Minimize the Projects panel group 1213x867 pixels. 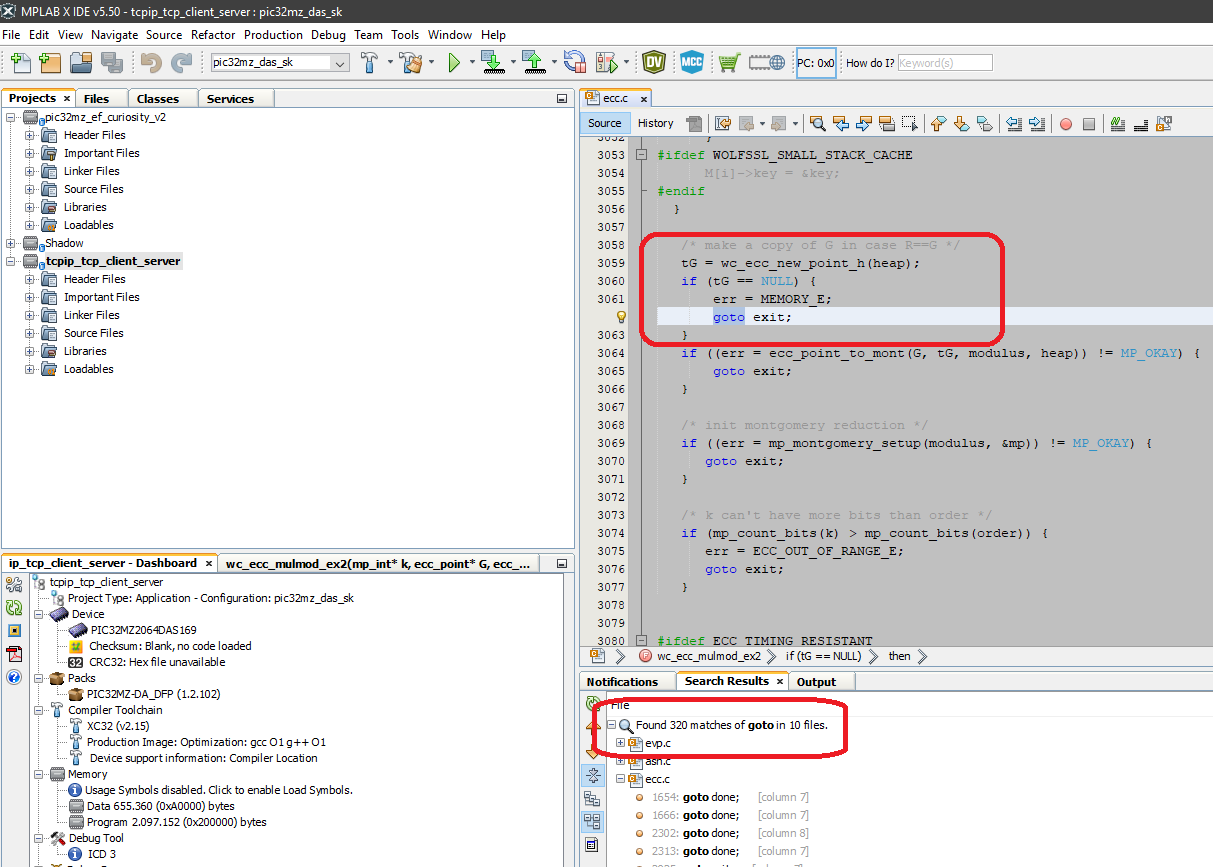[561, 98]
